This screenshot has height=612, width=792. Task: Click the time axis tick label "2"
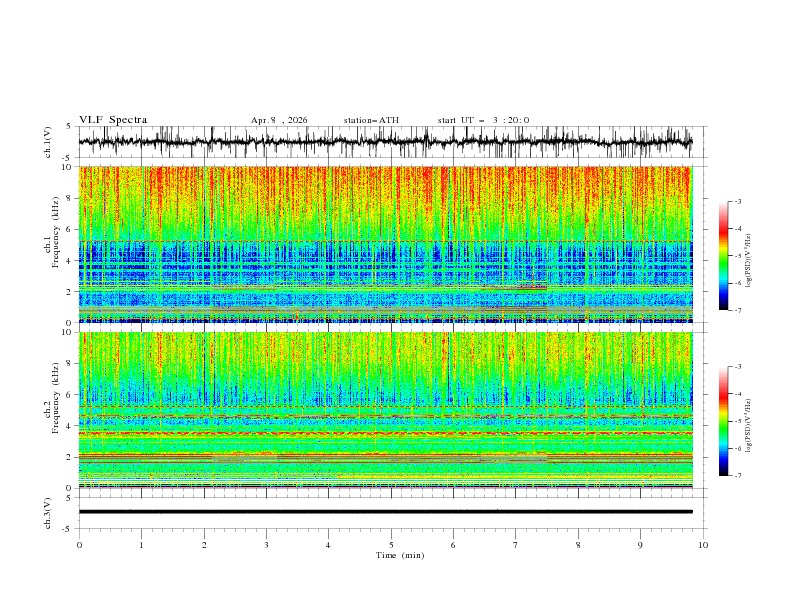click(204, 545)
